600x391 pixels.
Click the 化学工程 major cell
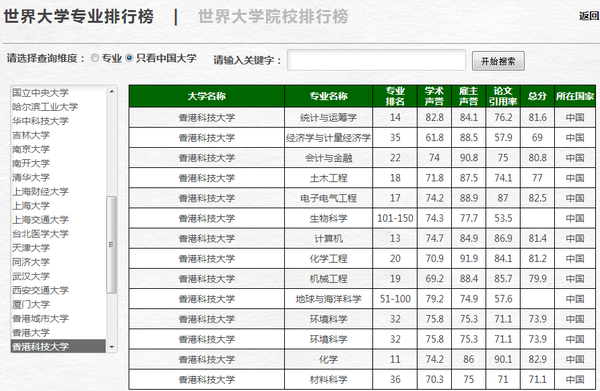tap(328, 259)
